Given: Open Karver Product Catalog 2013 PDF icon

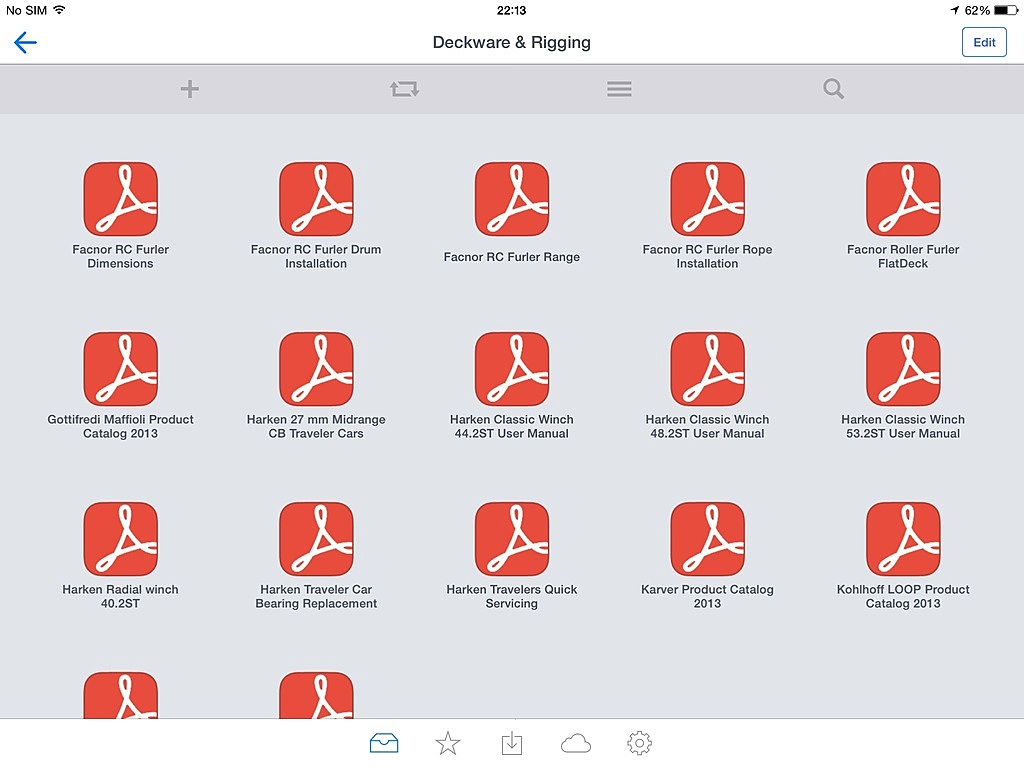Looking at the screenshot, I should point(707,539).
